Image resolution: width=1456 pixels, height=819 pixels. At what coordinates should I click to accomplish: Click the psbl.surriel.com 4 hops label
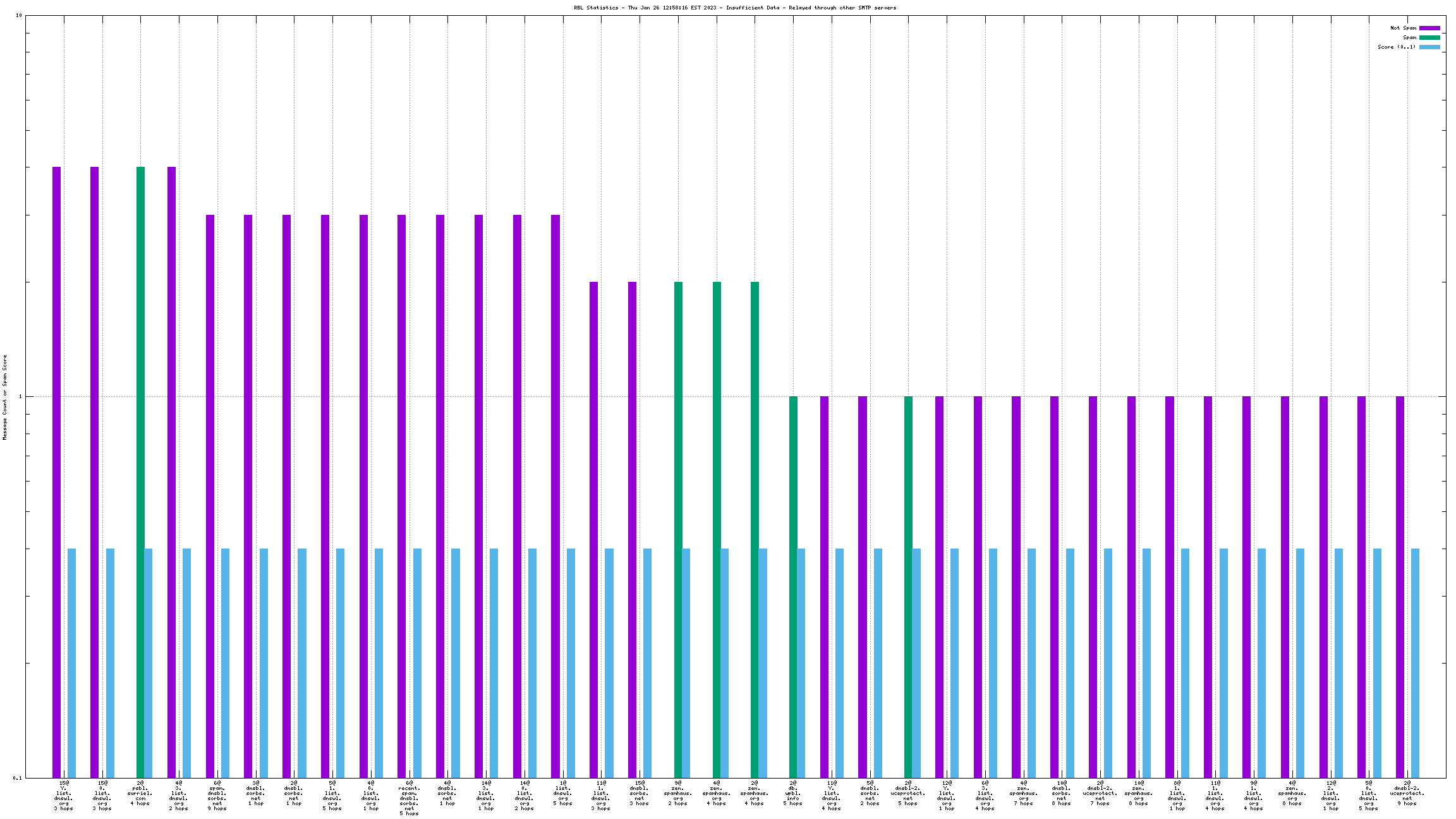coord(140,793)
